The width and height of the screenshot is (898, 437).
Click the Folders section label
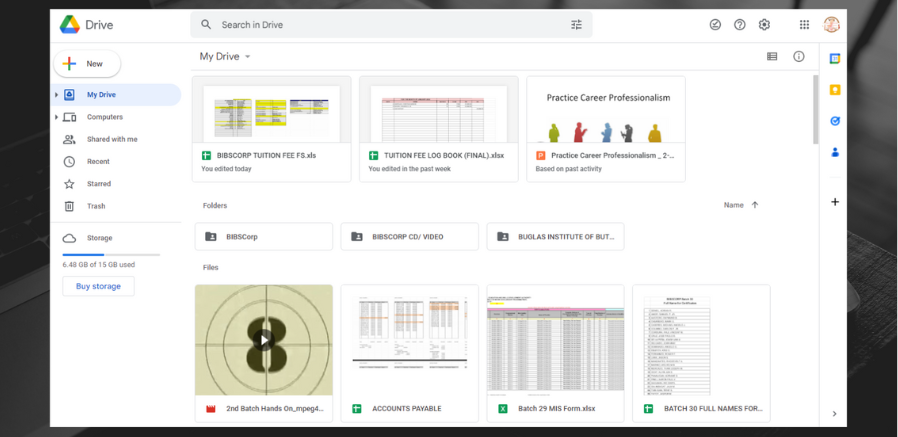pos(215,206)
